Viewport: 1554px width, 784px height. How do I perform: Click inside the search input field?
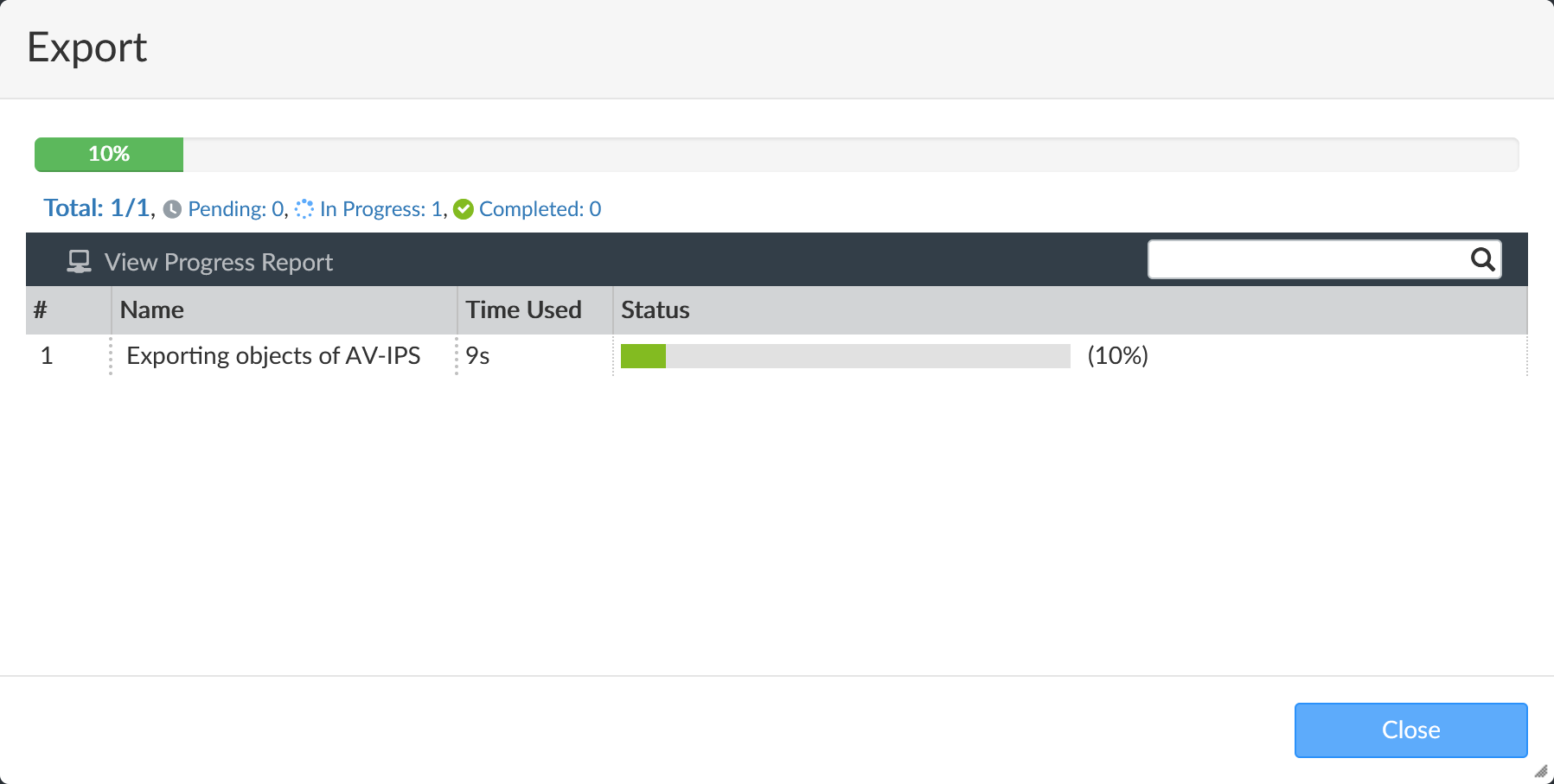1297,258
